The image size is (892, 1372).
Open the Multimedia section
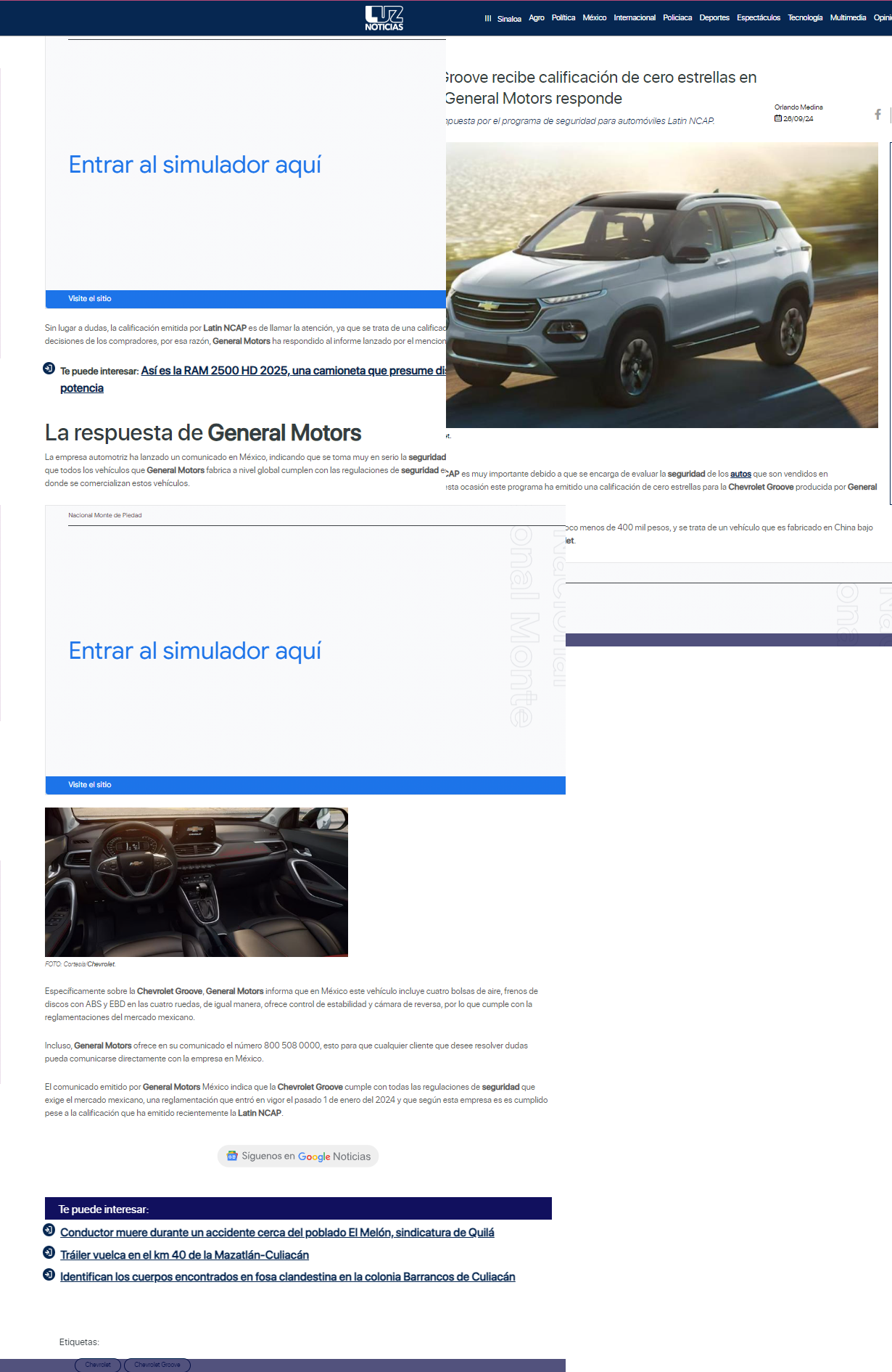848,18
